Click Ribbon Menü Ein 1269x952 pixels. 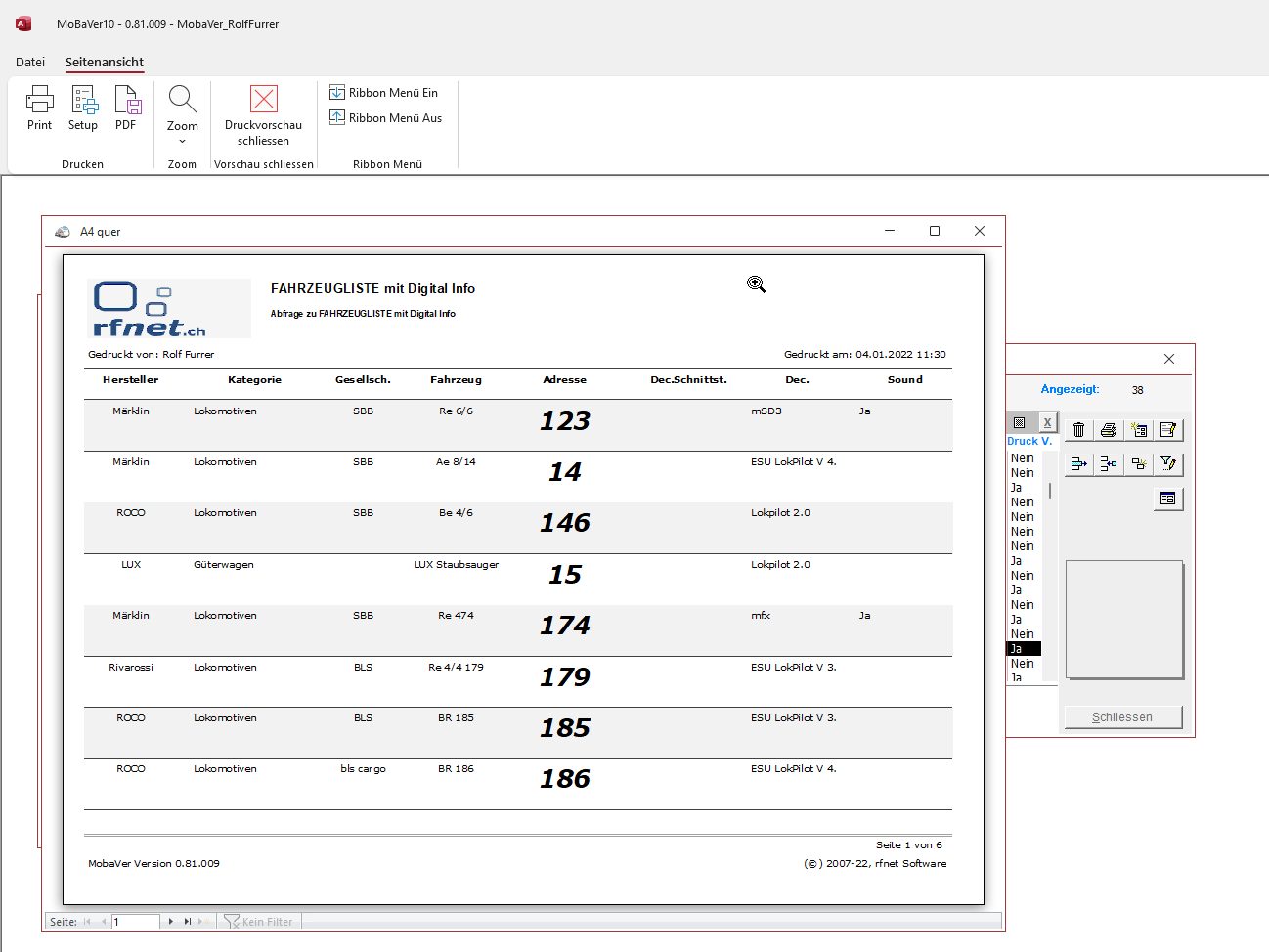coord(384,93)
